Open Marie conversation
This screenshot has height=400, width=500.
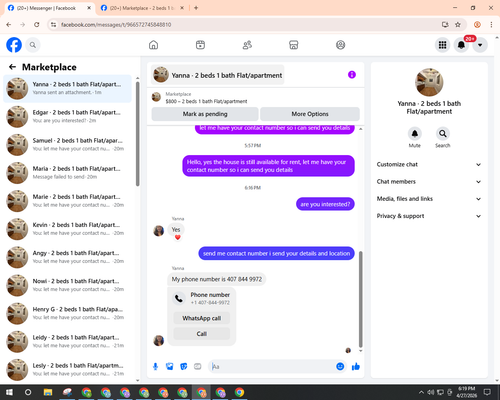(67, 201)
